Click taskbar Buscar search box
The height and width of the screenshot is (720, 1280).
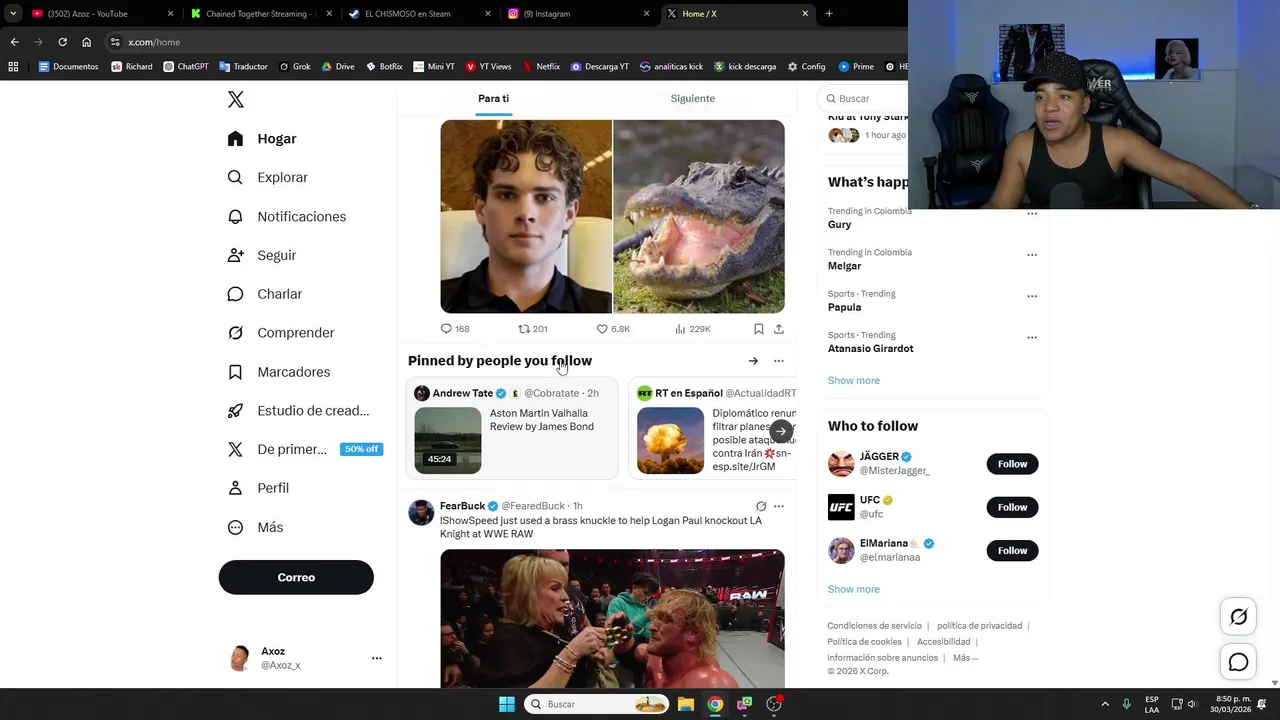(597, 704)
